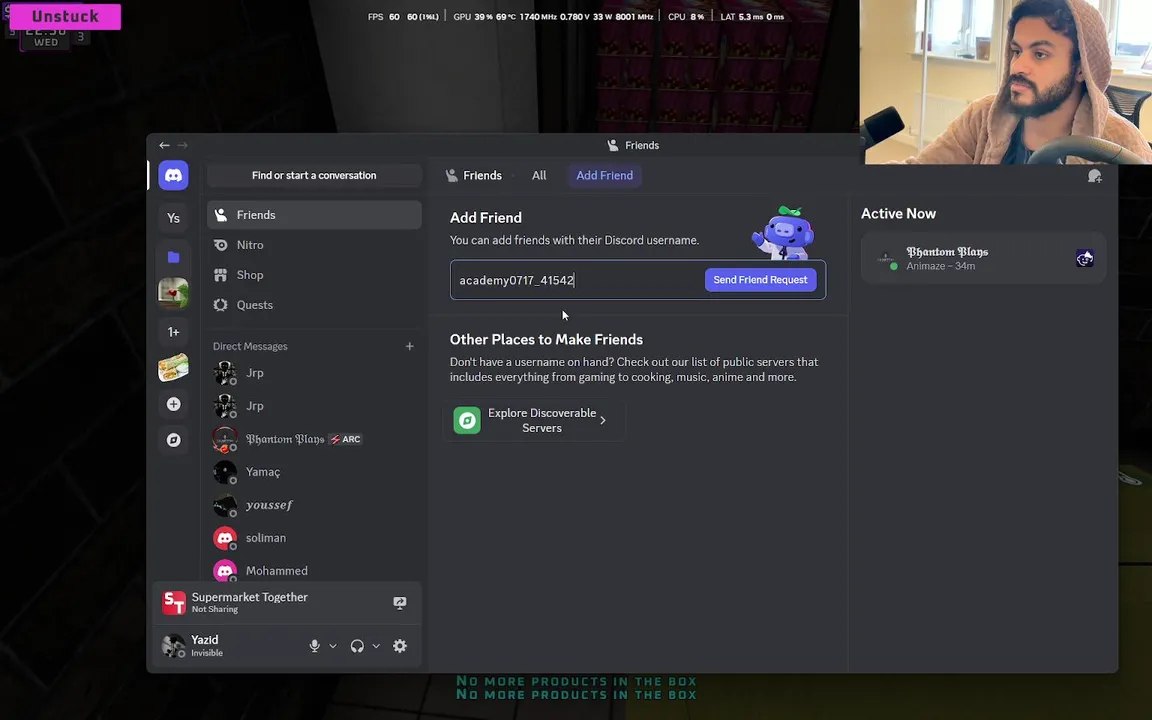The image size is (1152, 720).
Task: Click the green Discoverable Servers compass icon
Action: pyautogui.click(x=467, y=420)
